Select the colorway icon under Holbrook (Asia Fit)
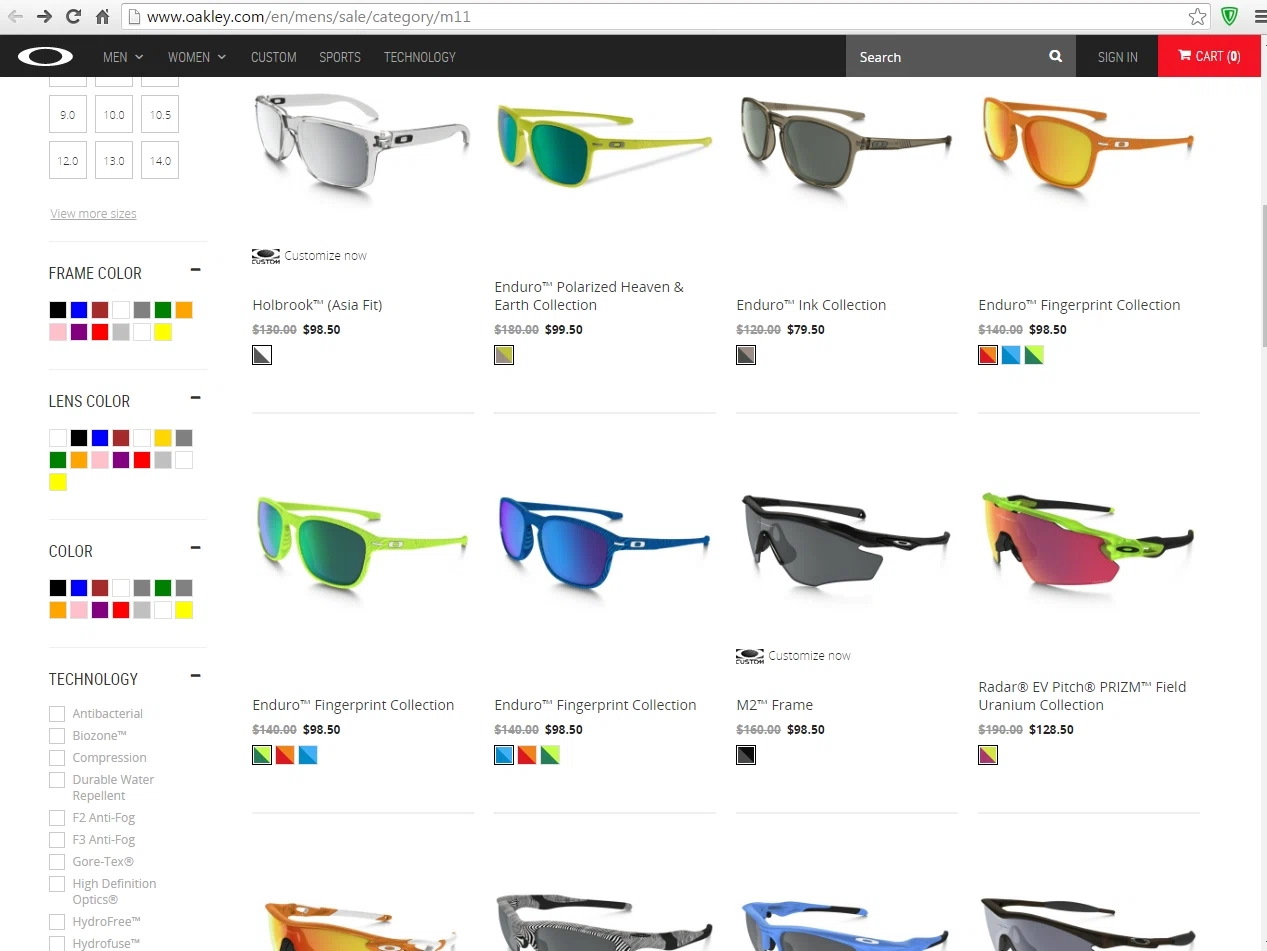The width and height of the screenshot is (1267, 951). pyautogui.click(x=262, y=355)
